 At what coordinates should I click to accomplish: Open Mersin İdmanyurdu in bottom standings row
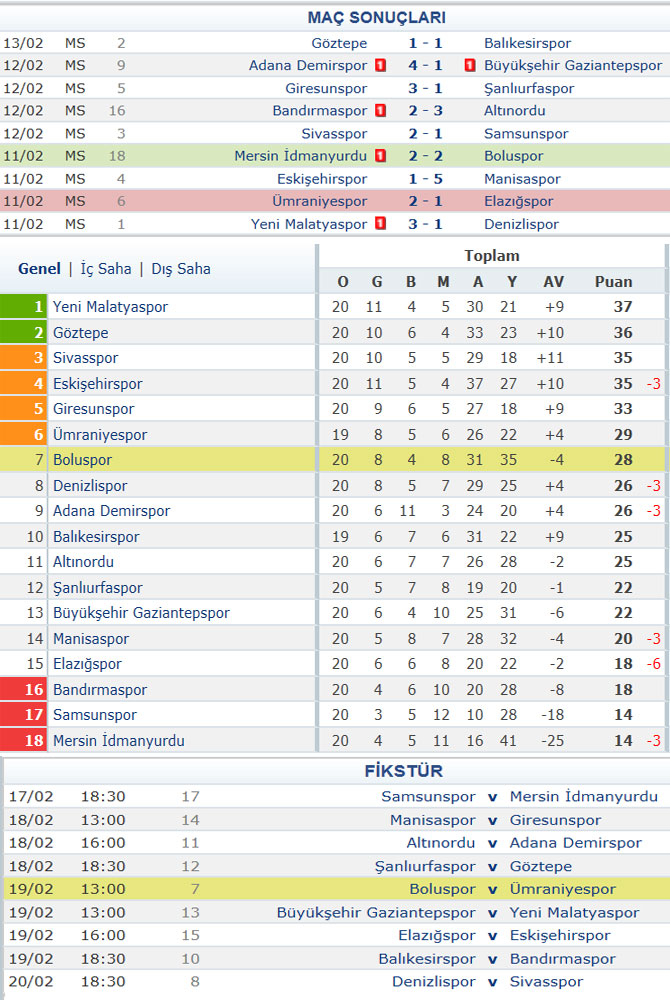(x=119, y=740)
